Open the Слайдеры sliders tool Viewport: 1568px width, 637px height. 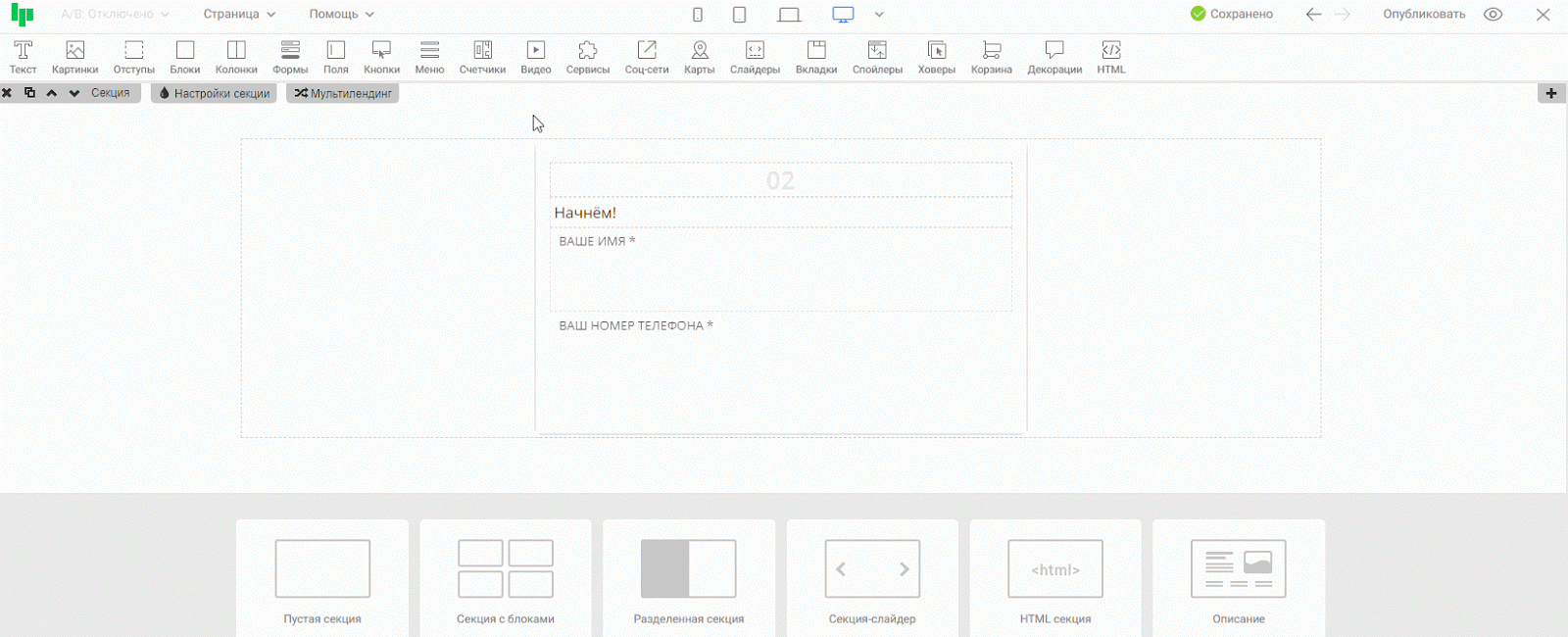coord(755,57)
